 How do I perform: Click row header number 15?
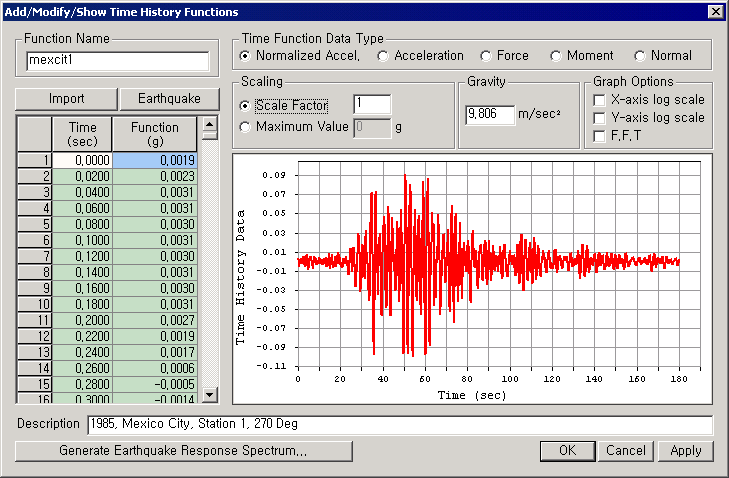tap(34, 385)
